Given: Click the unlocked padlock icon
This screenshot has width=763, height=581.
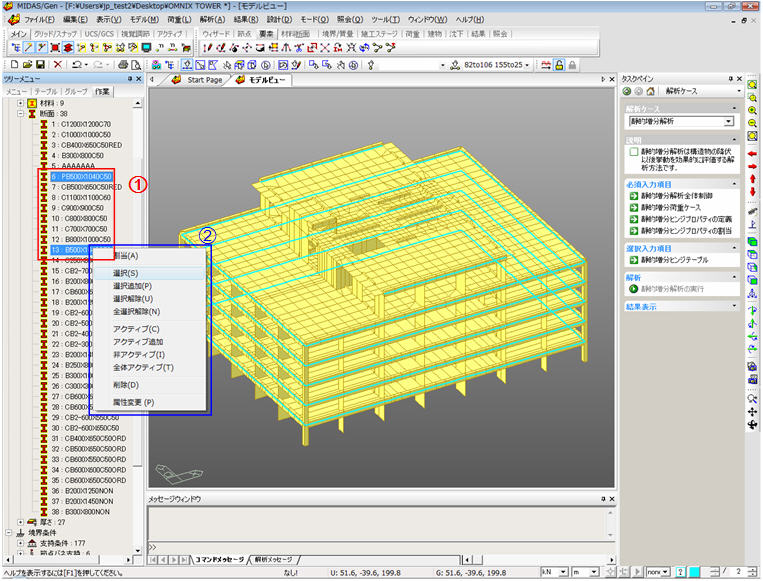Looking at the screenshot, I should 560,65.
